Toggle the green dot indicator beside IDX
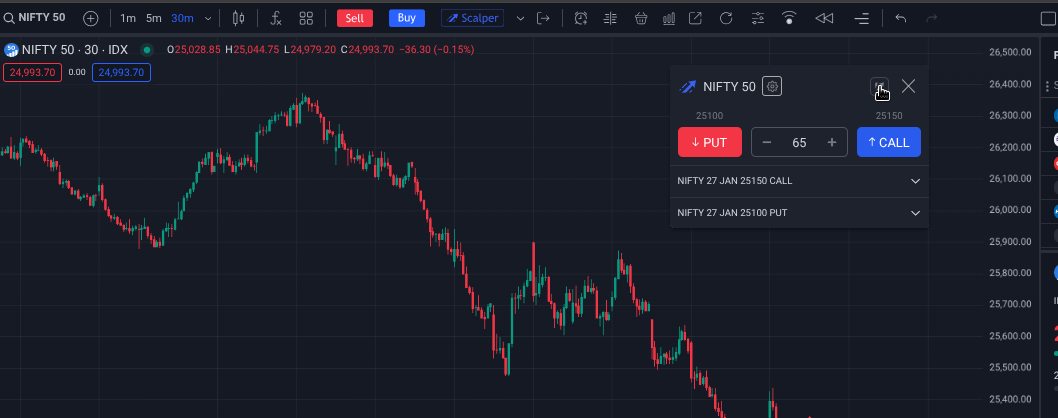The height and width of the screenshot is (418, 1058). [x=147, y=50]
